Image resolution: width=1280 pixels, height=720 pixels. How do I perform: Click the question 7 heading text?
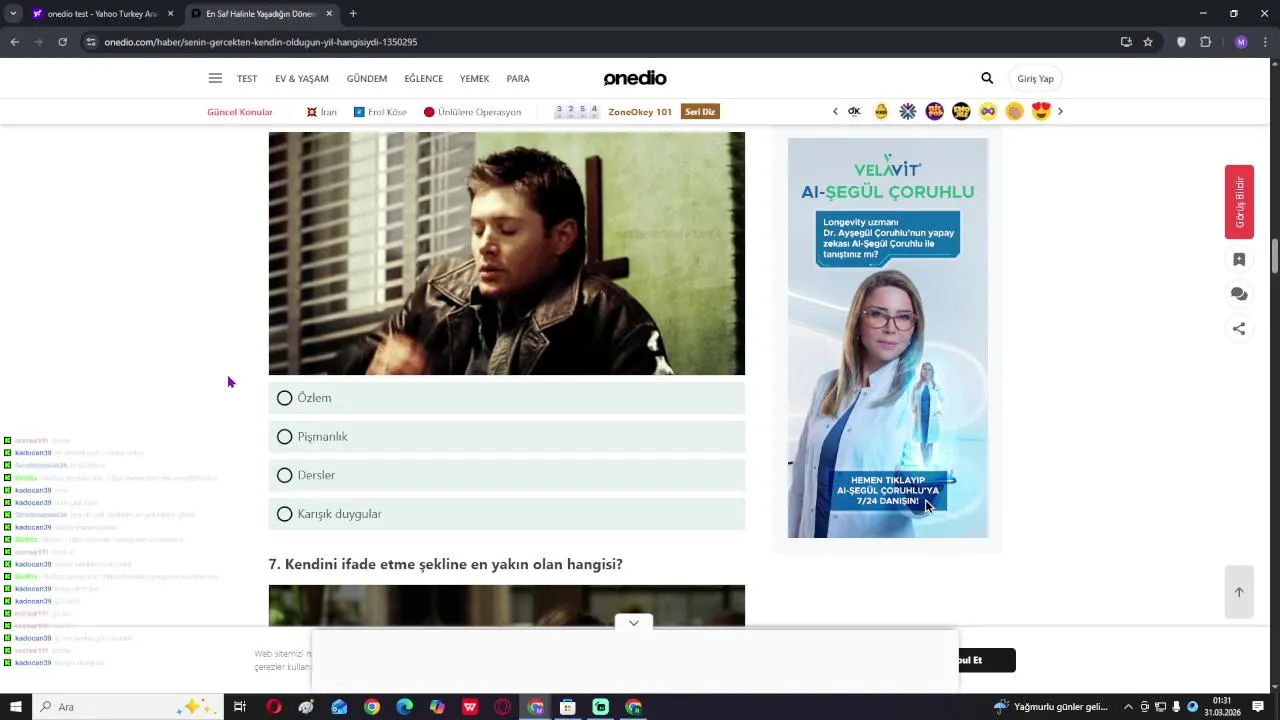point(445,565)
